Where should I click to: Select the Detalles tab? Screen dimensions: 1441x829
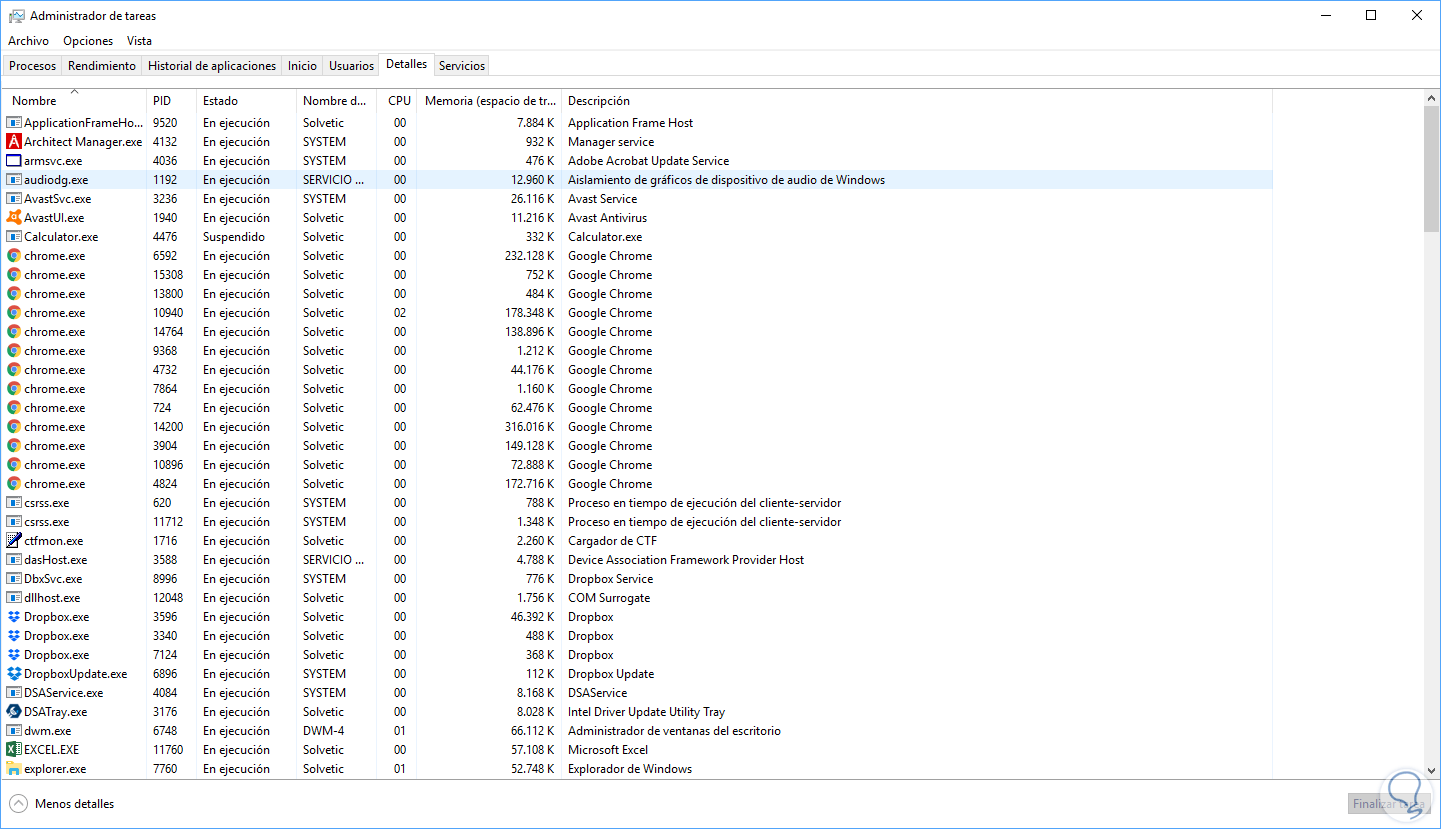click(406, 64)
